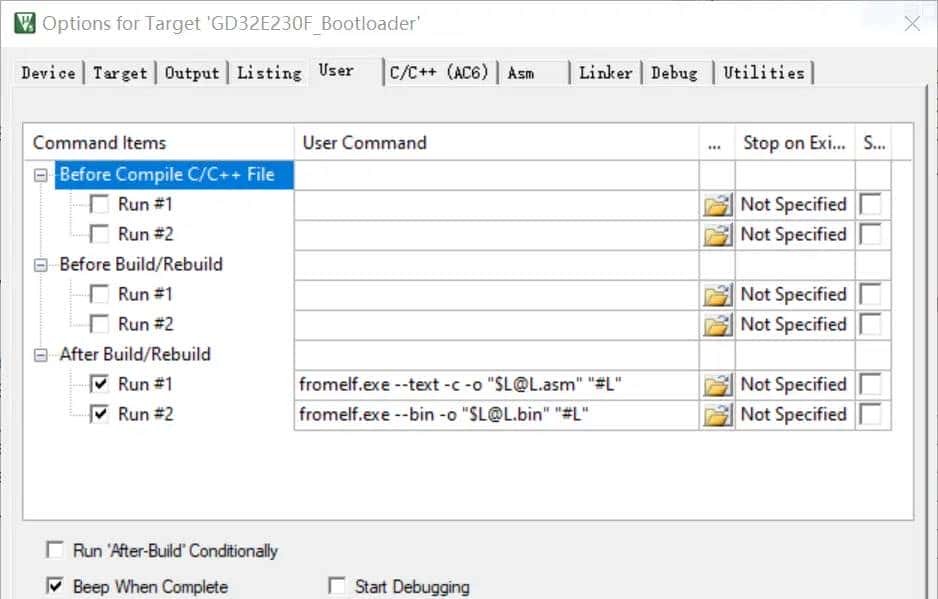Check the Start Debugging option
Image resolution: width=938 pixels, height=599 pixels.
[x=337, y=587]
